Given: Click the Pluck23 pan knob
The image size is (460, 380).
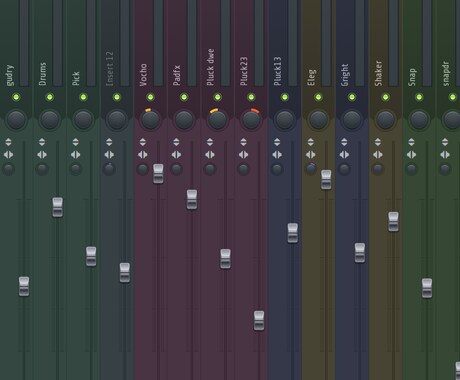Looking at the screenshot, I should click(x=251, y=120).
